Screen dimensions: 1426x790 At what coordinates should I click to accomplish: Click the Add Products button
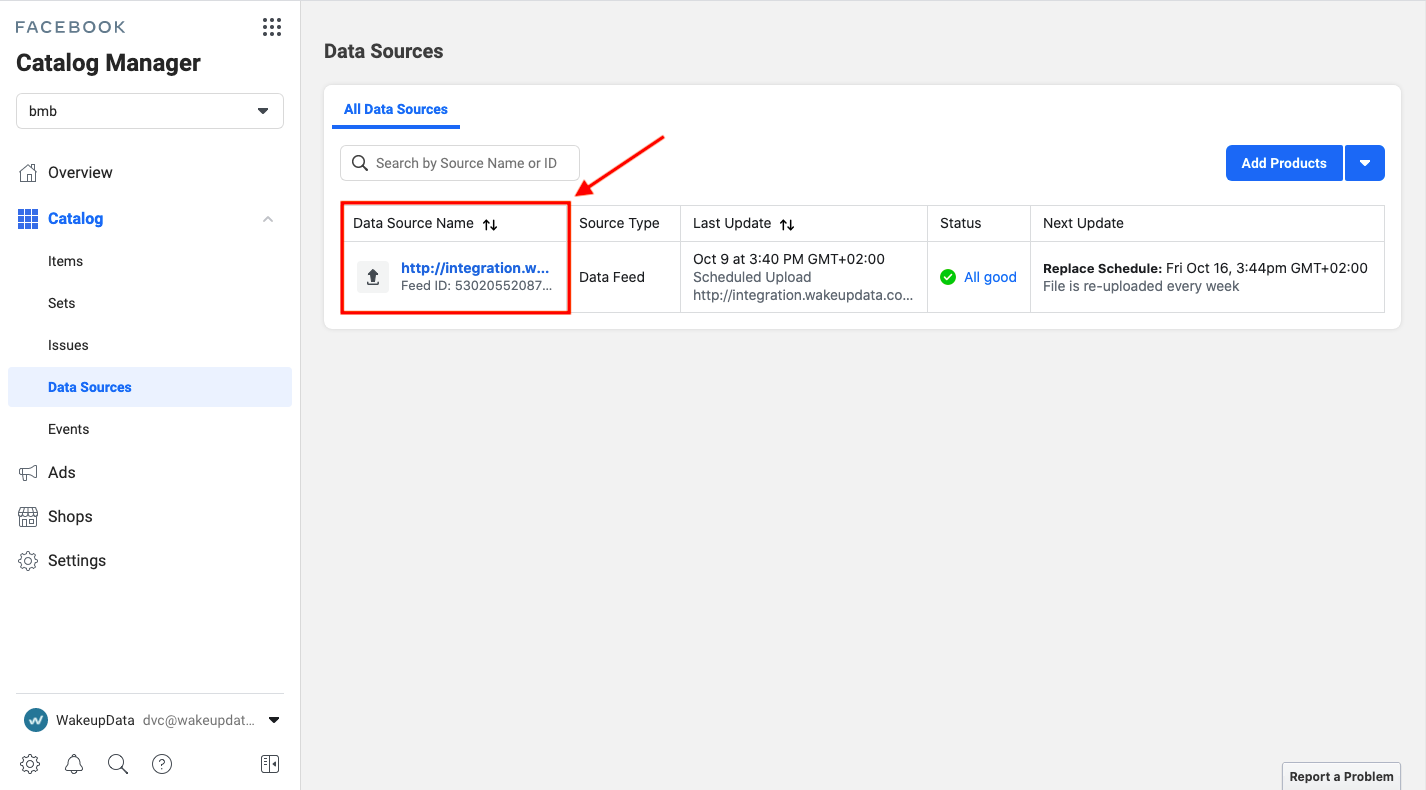pos(1284,163)
